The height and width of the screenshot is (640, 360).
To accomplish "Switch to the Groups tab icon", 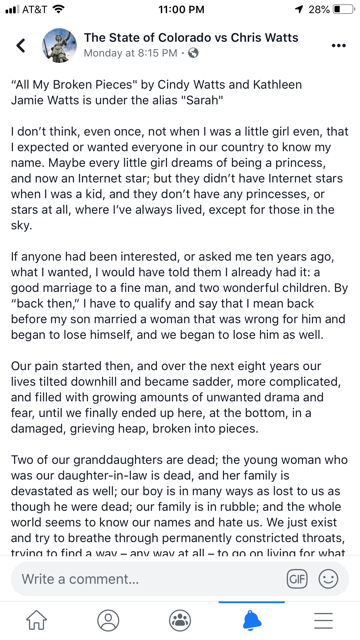I will coord(180,620).
